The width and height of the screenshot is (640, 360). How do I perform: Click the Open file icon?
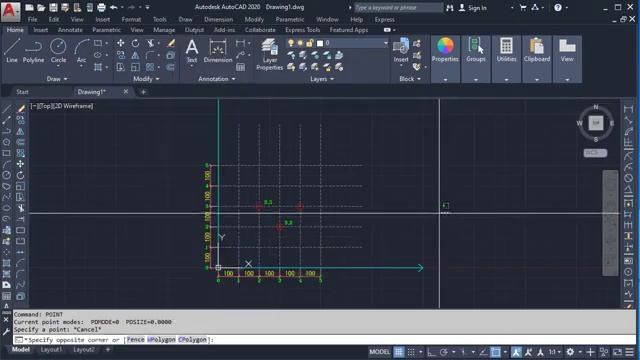point(41,7)
